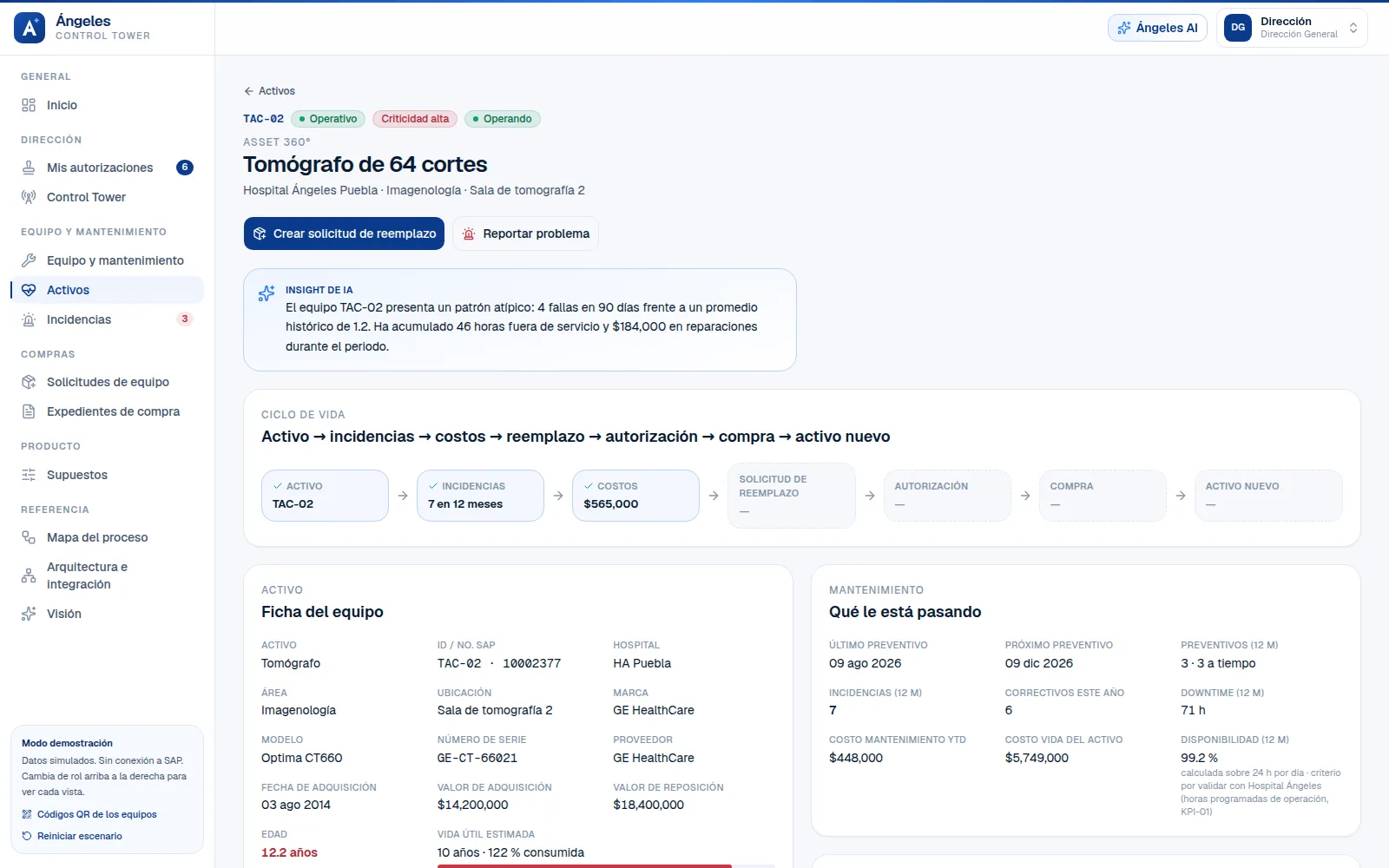This screenshot has width=1389, height=868.
Task: Open Inicio dashboard icon in sidebar
Action: click(29, 105)
